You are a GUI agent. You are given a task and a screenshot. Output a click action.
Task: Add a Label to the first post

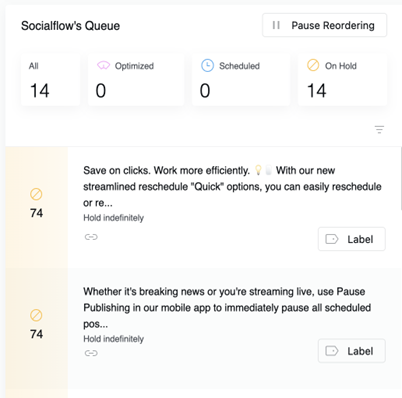[x=352, y=239]
